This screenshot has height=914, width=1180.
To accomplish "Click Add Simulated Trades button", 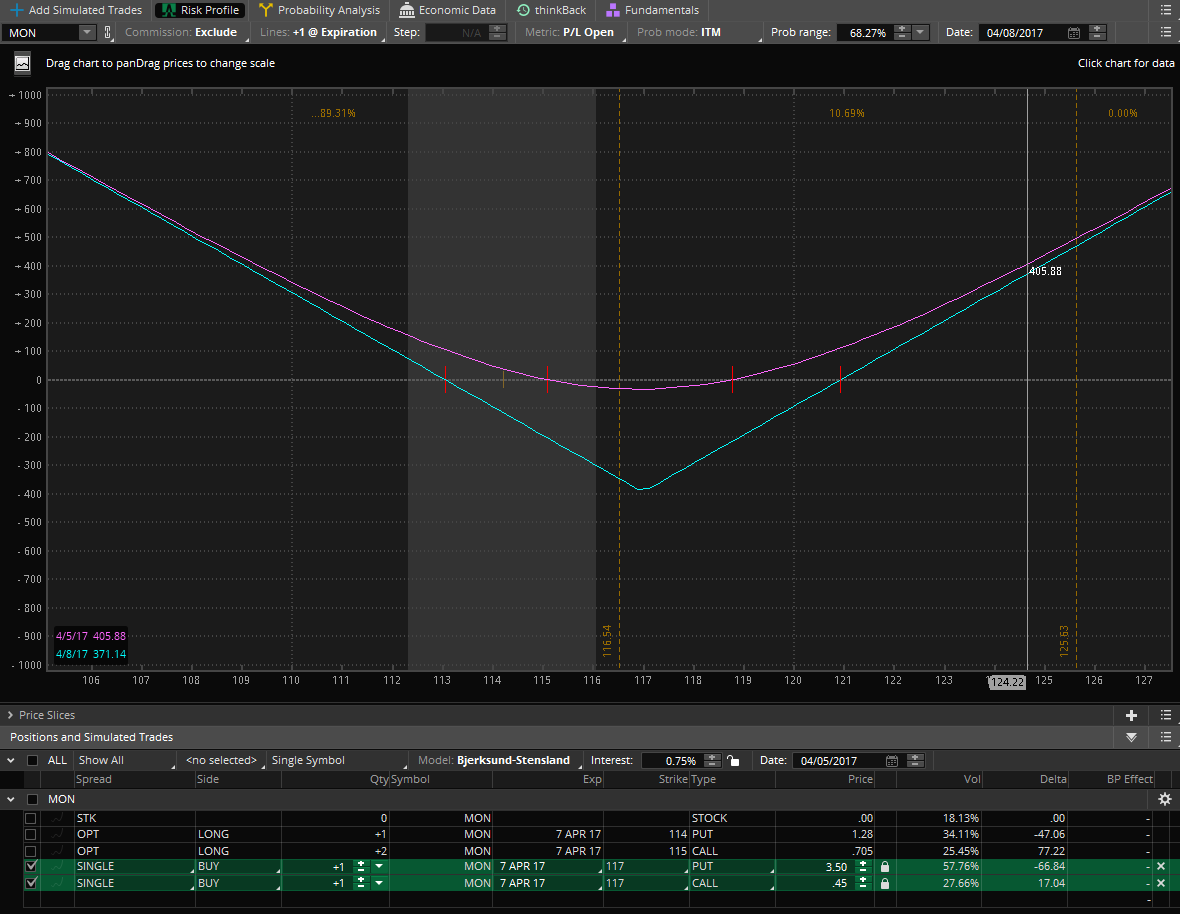I will 76,10.
